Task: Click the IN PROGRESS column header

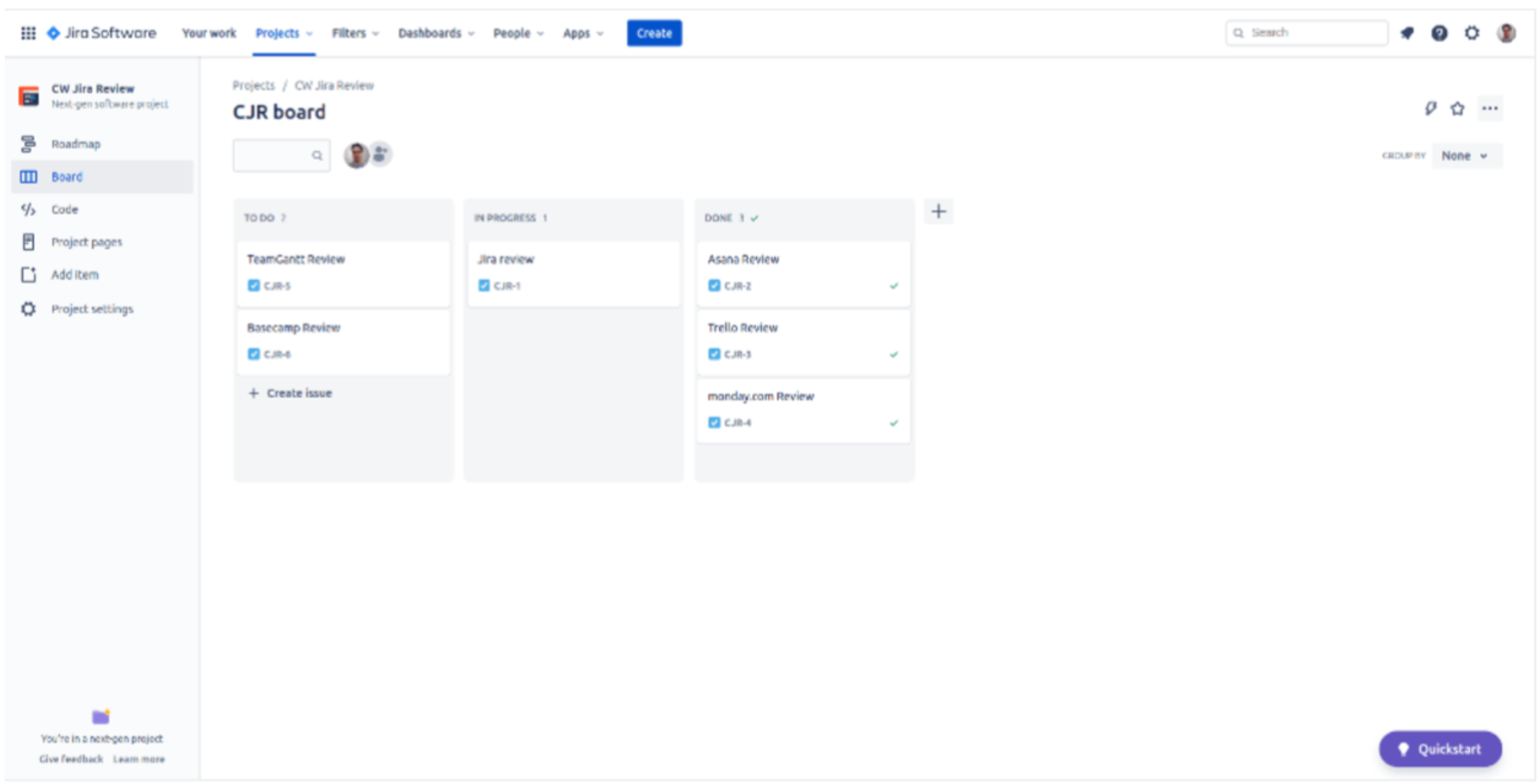Action: [510, 218]
